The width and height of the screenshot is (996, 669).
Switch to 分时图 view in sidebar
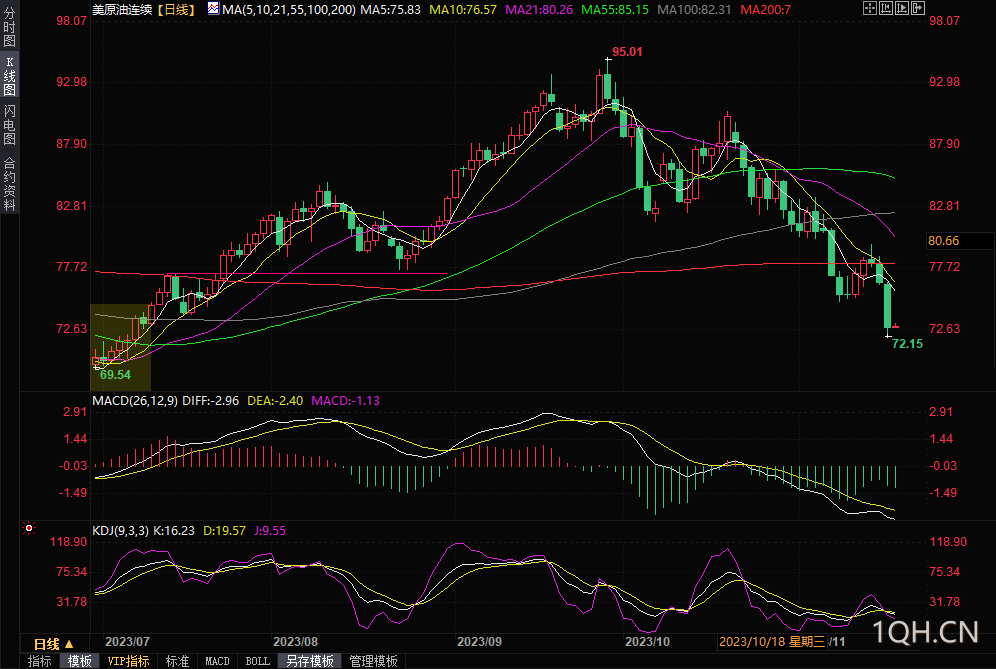(9, 30)
